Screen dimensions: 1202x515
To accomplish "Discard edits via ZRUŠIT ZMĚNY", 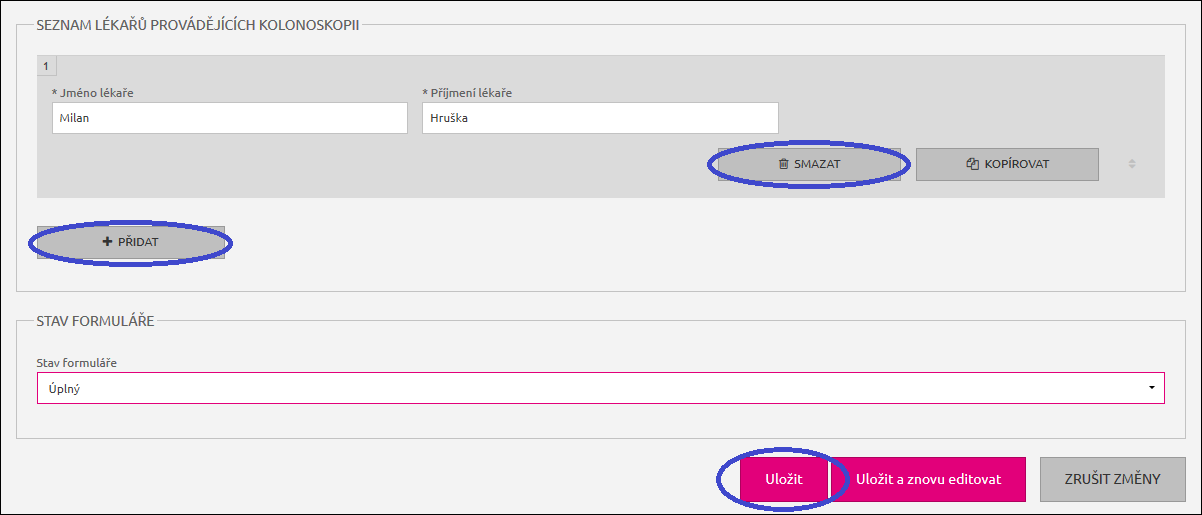I will click(1111, 479).
